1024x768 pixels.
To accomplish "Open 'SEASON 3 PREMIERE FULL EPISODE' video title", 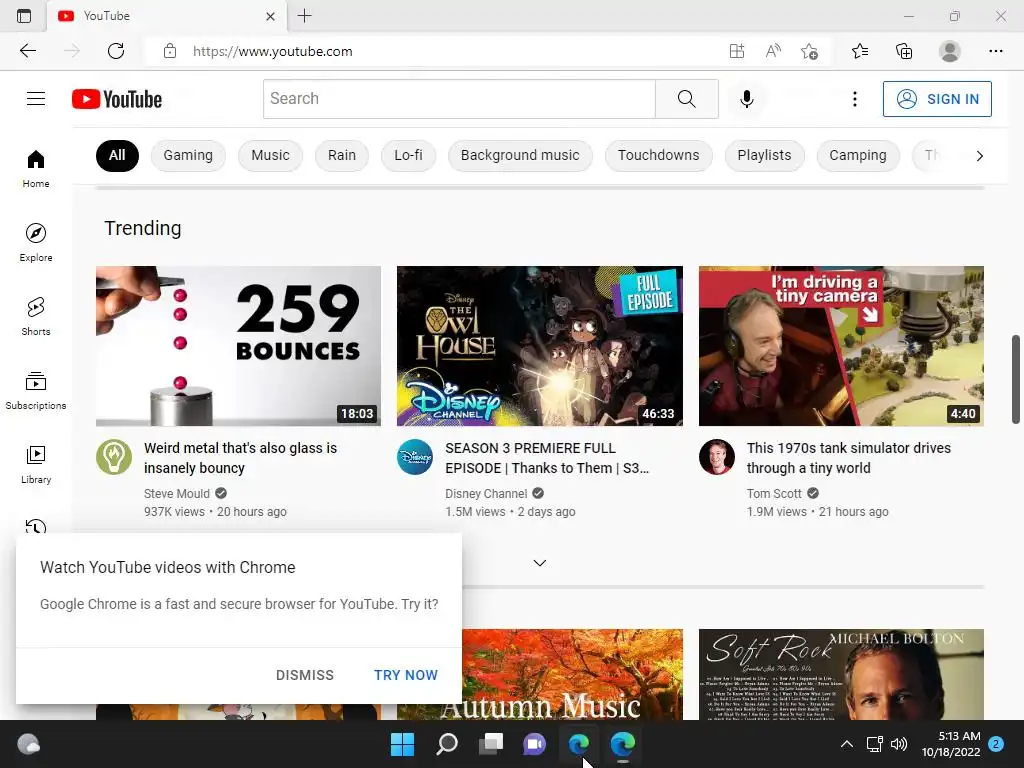I will pyautogui.click(x=547, y=458).
